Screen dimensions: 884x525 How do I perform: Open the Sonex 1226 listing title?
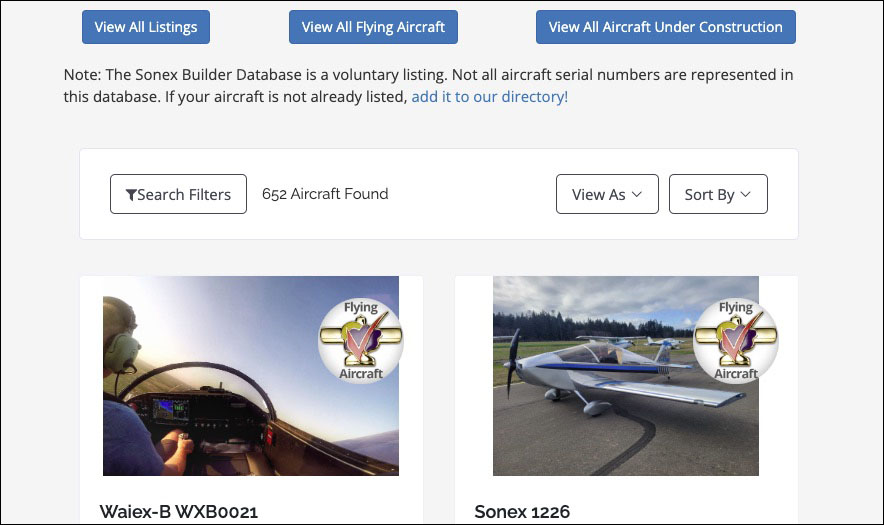pos(522,511)
